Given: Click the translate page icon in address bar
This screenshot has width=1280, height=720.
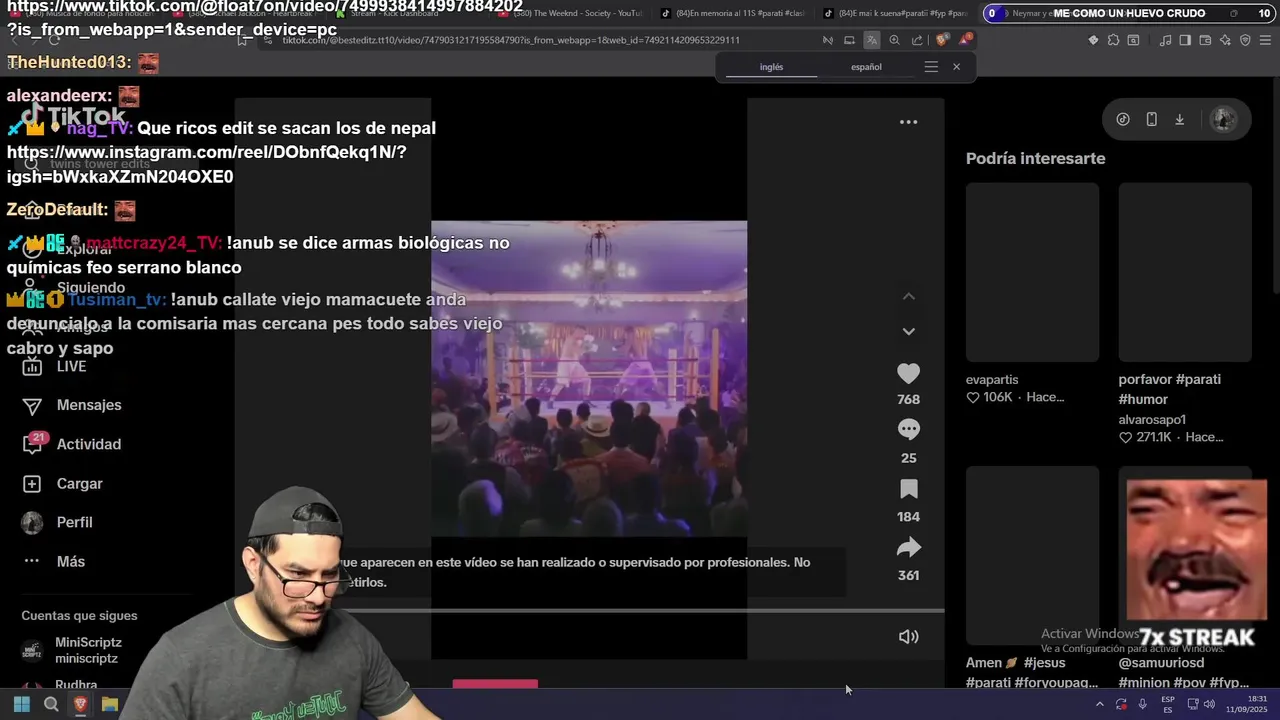Looking at the screenshot, I should 871,40.
